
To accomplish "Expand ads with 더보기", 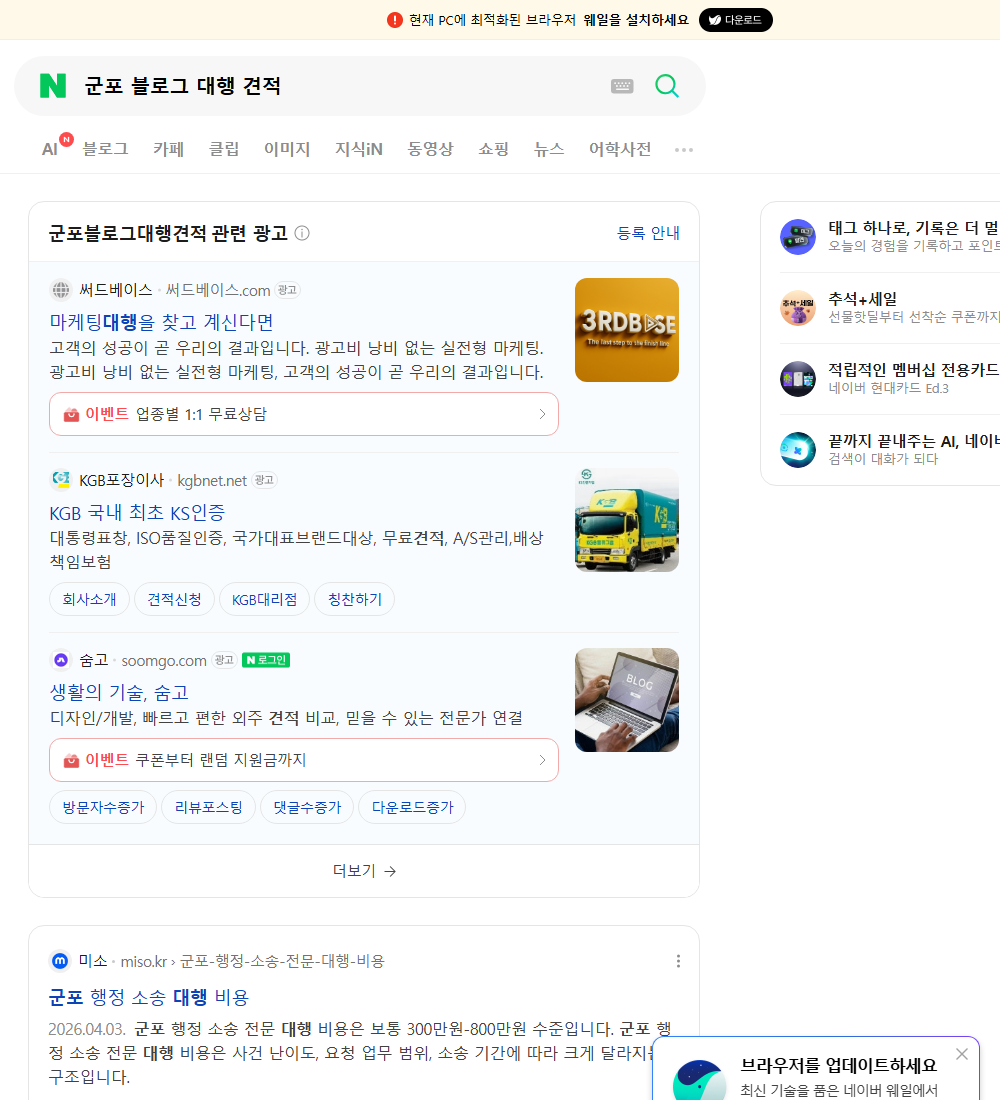I will point(364,871).
